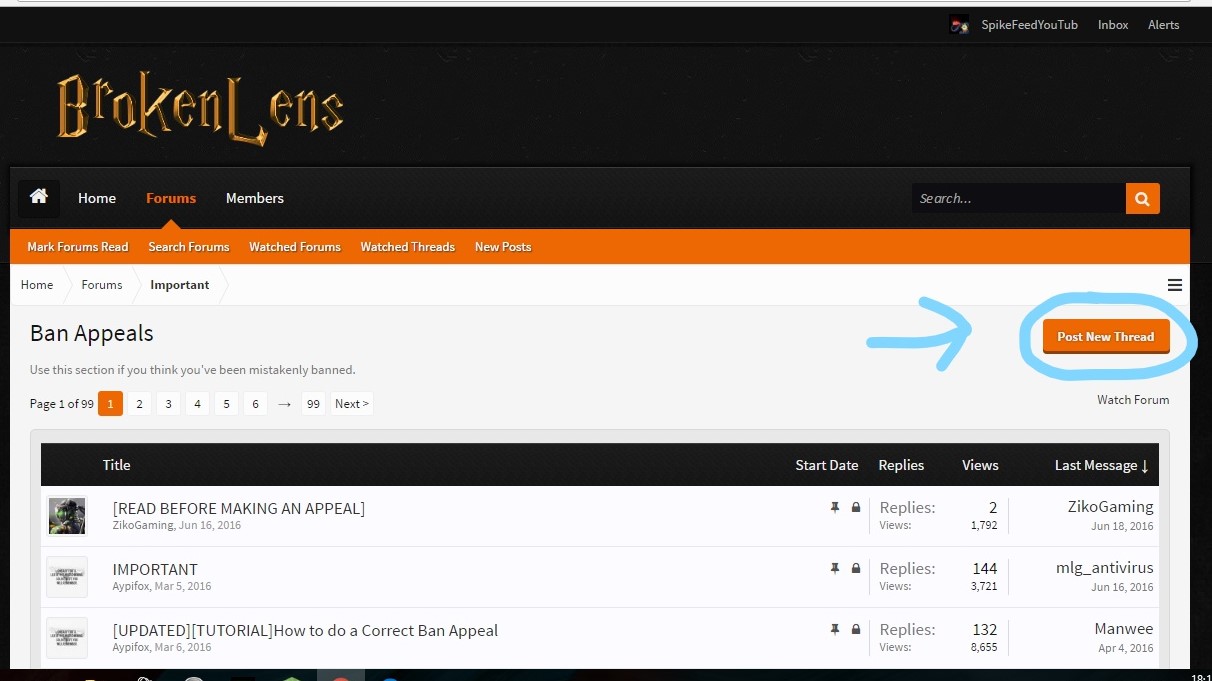Viewport: 1212px width, 681px height.
Task: Click the Apr 4, 2016 last message date
Action: click(1126, 648)
